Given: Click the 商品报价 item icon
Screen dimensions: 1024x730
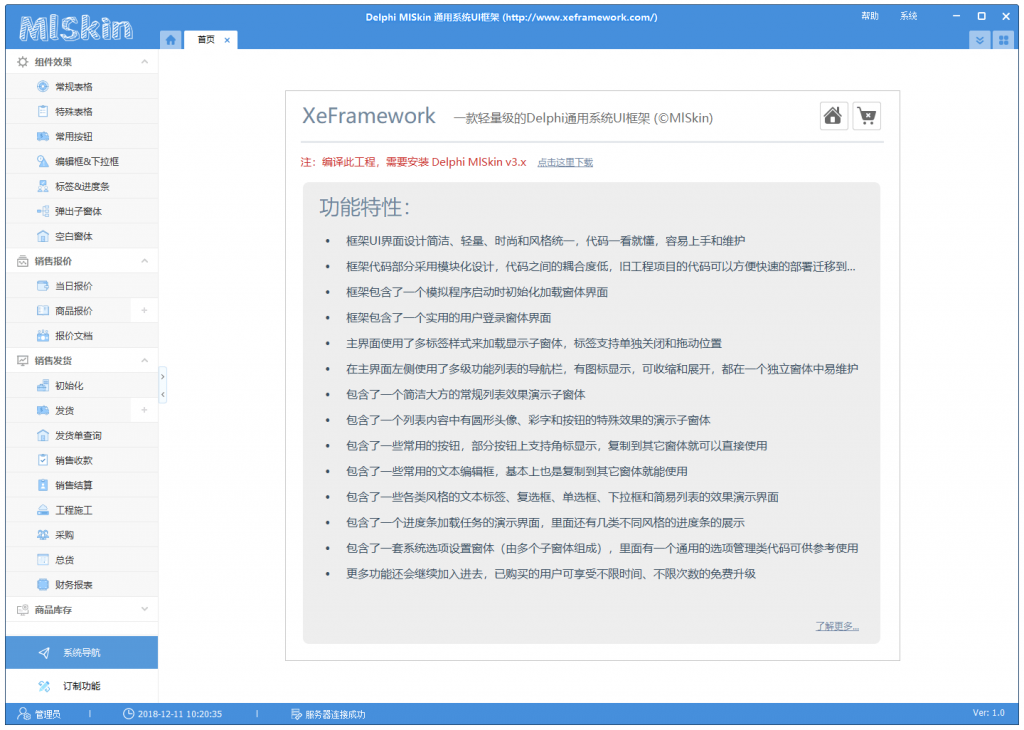Looking at the screenshot, I should (42, 311).
